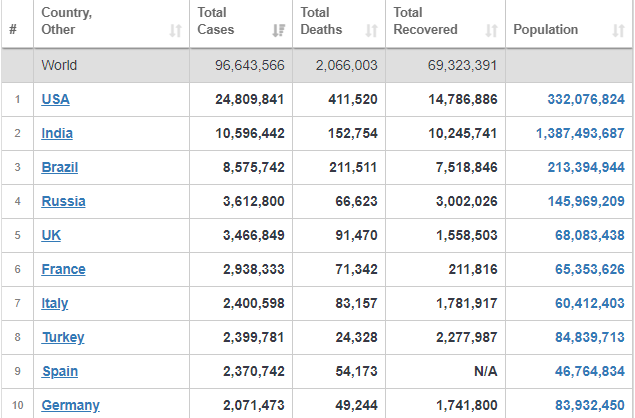Select World total deaths 2,066,003

(x=347, y=65)
